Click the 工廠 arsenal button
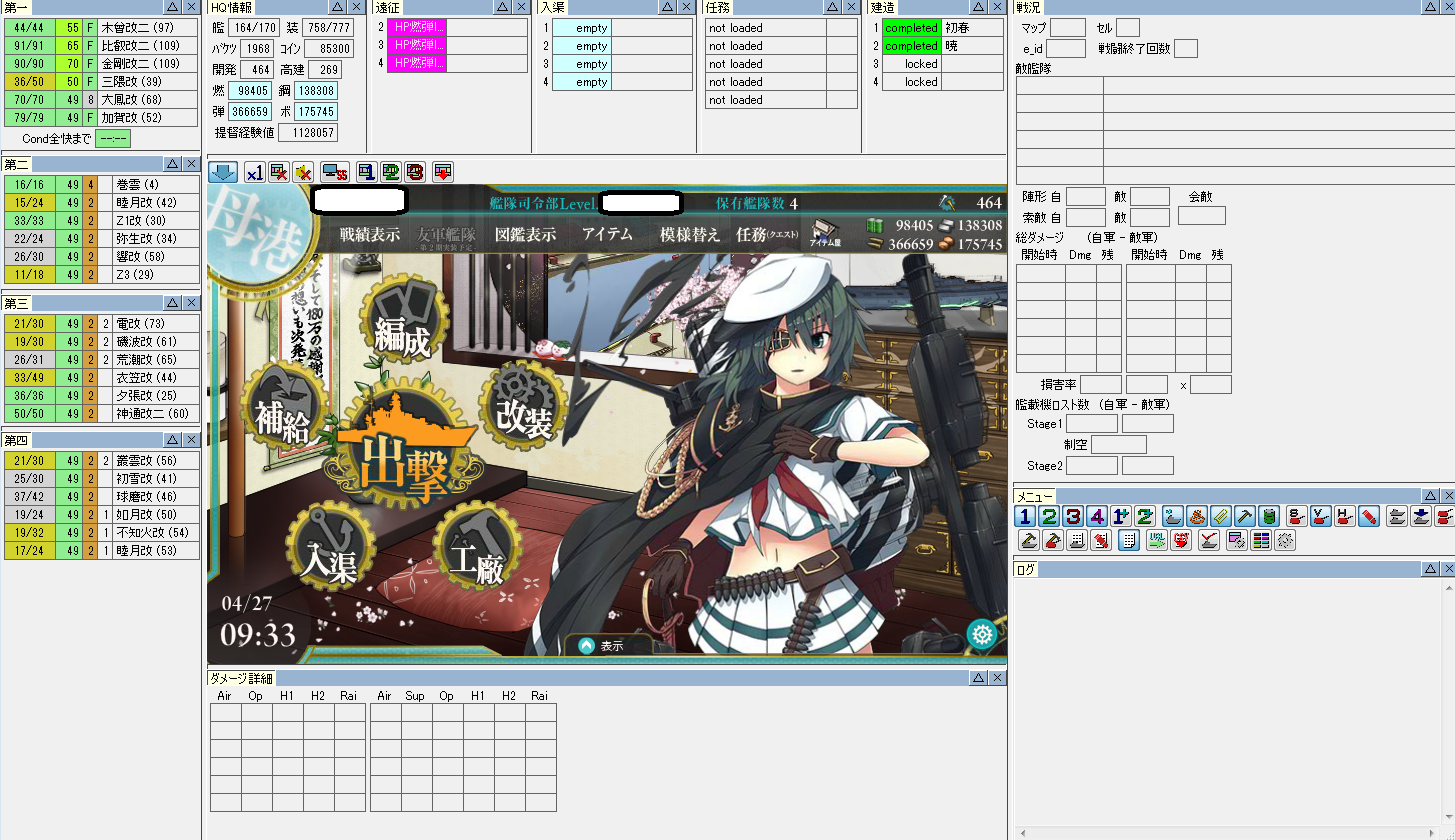1455x840 pixels. click(476, 547)
